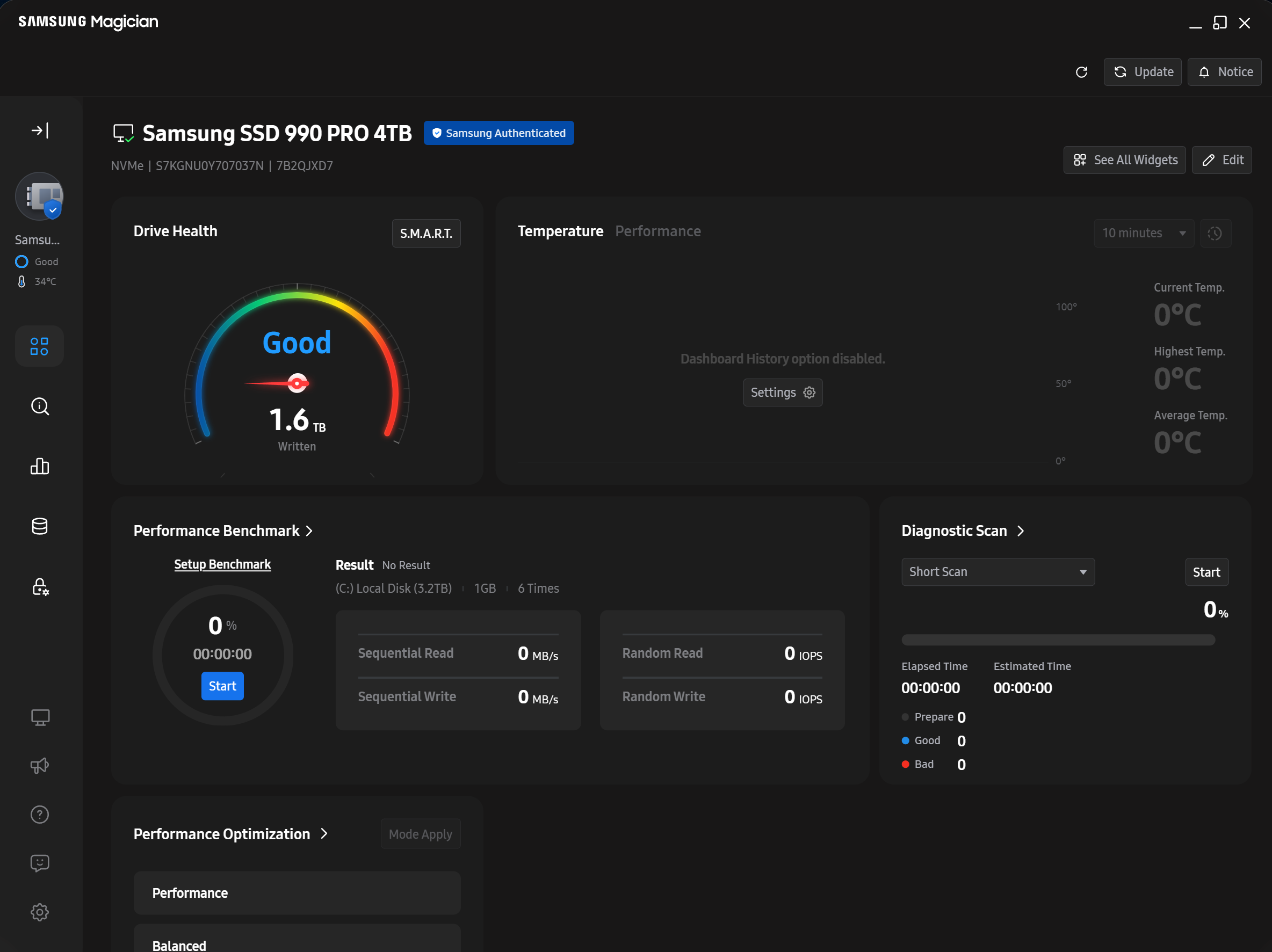Click the S.M.A.R.T. button

coord(426,233)
